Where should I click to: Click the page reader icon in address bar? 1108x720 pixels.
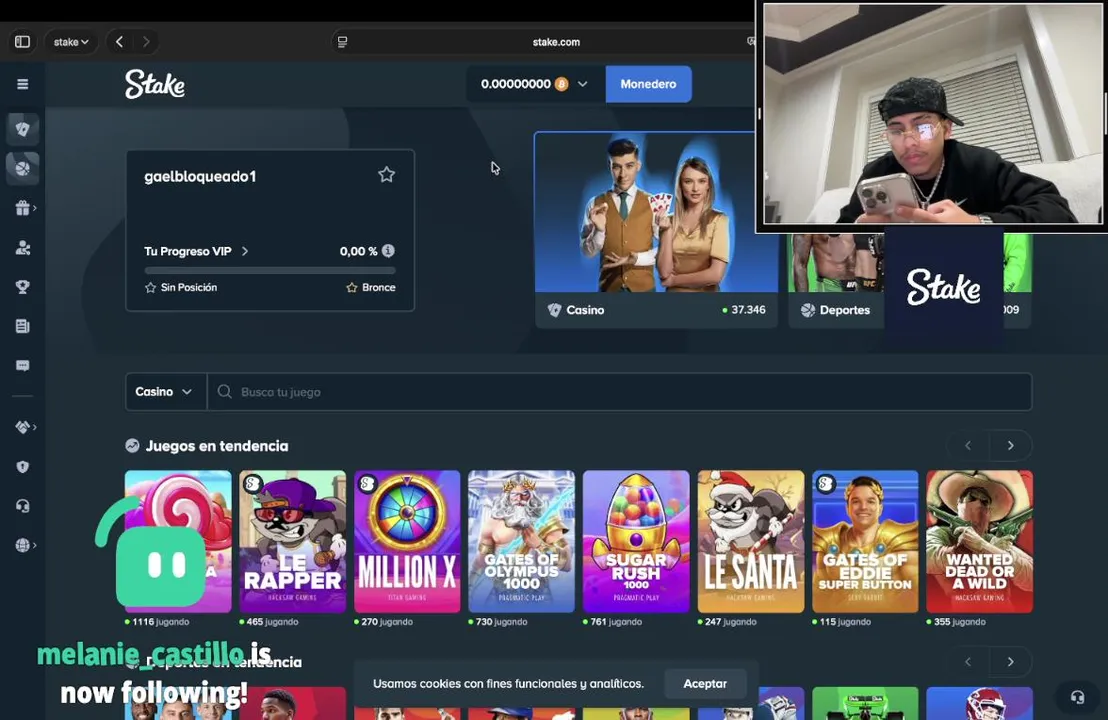coord(342,42)
